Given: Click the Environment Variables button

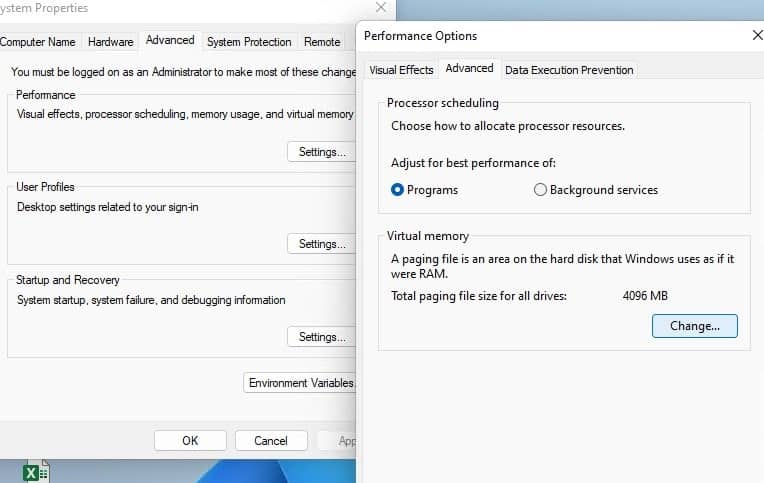Looking at the screenshot, I should [300, 383].
